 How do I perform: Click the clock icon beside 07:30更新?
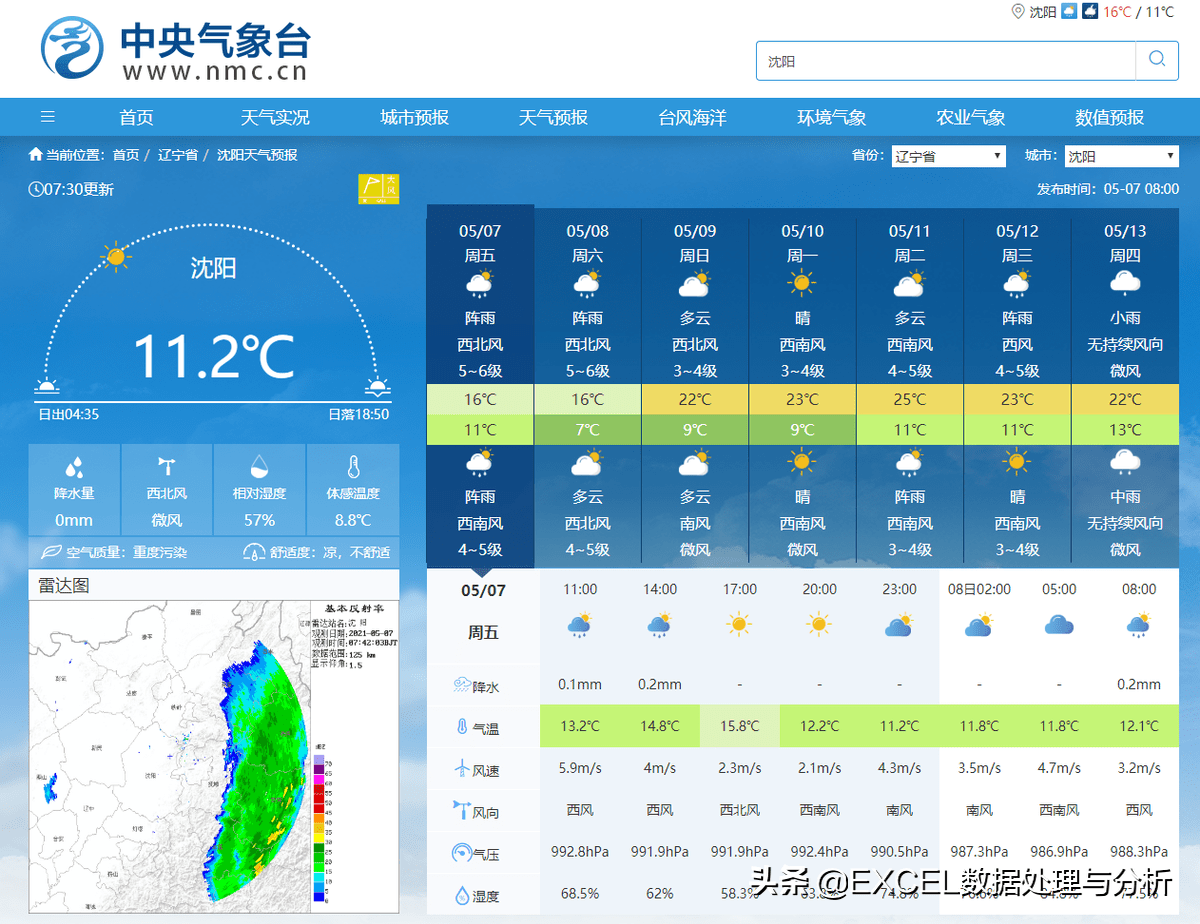coord(36,189)
